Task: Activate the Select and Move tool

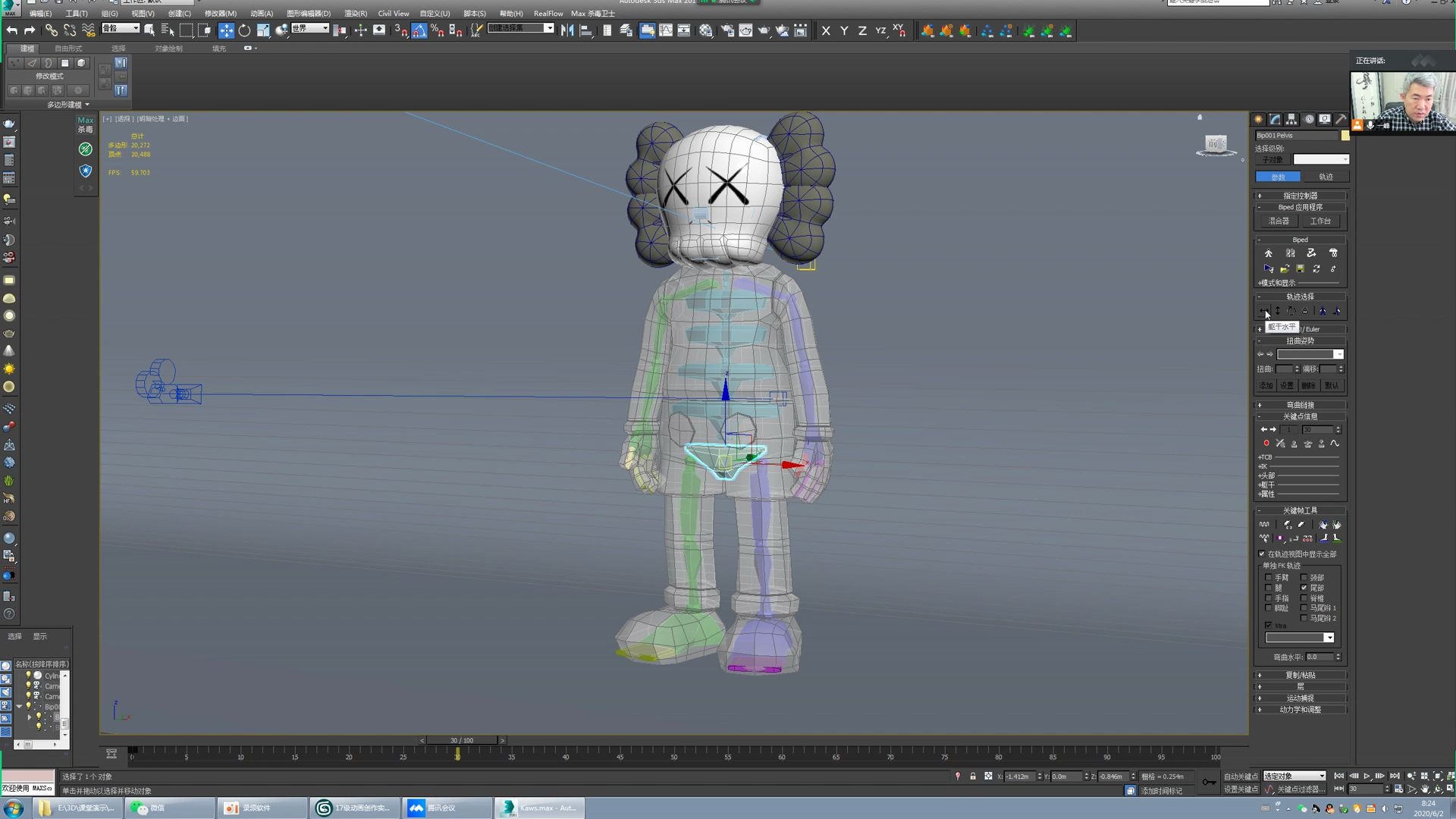Action: click(x=226, y=30)
